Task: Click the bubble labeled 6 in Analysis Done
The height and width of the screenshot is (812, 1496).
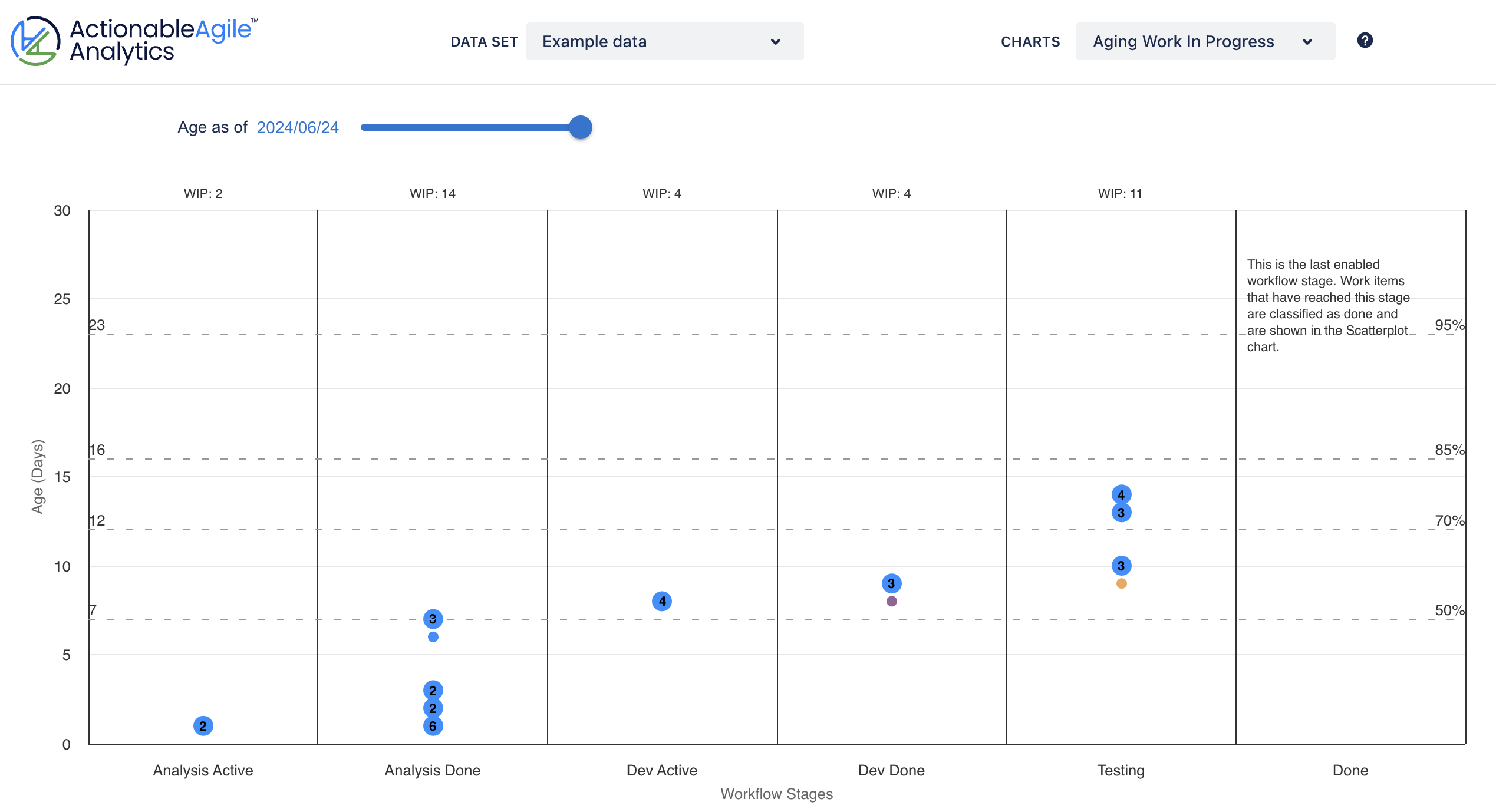Action: tap(433, 726)
